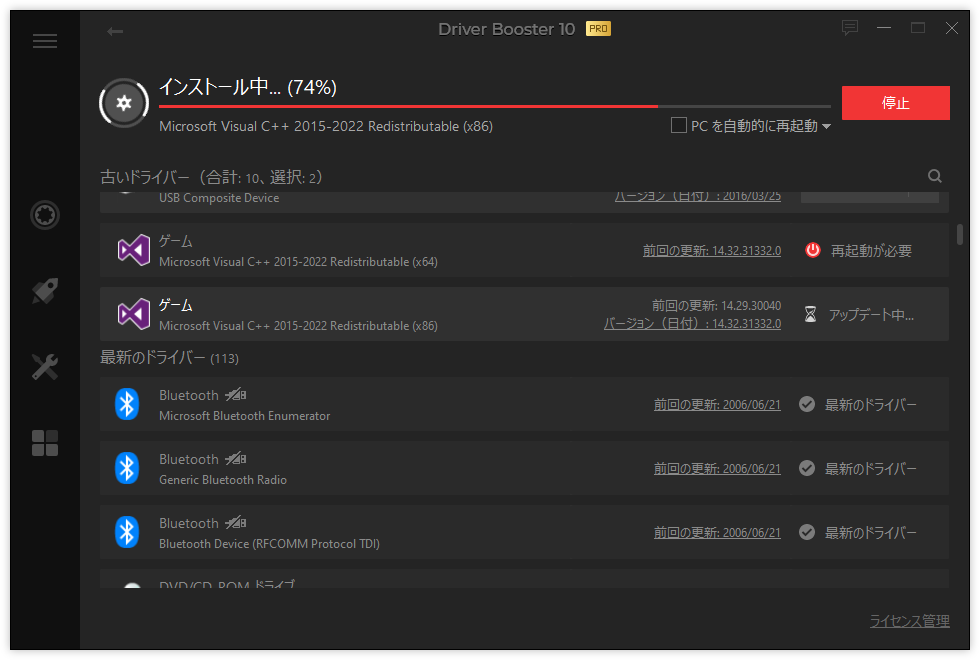Click the red restart-required power icon
The image size is (980, 660).
812,250
